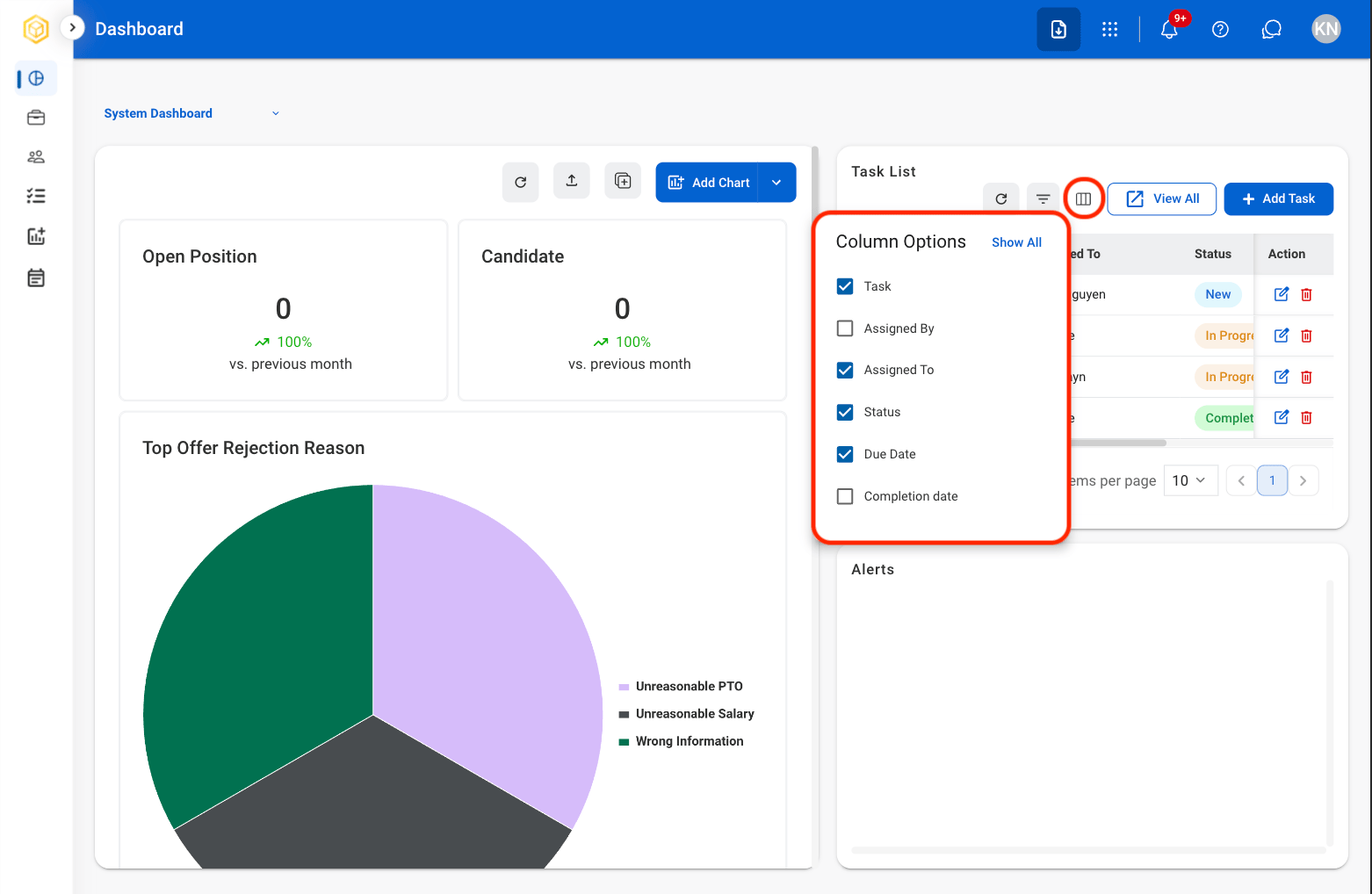The image size is (1372, 894).
Task: Check the Completion date column checkbox
Action: pyautogui.click(x=845, y=496)
